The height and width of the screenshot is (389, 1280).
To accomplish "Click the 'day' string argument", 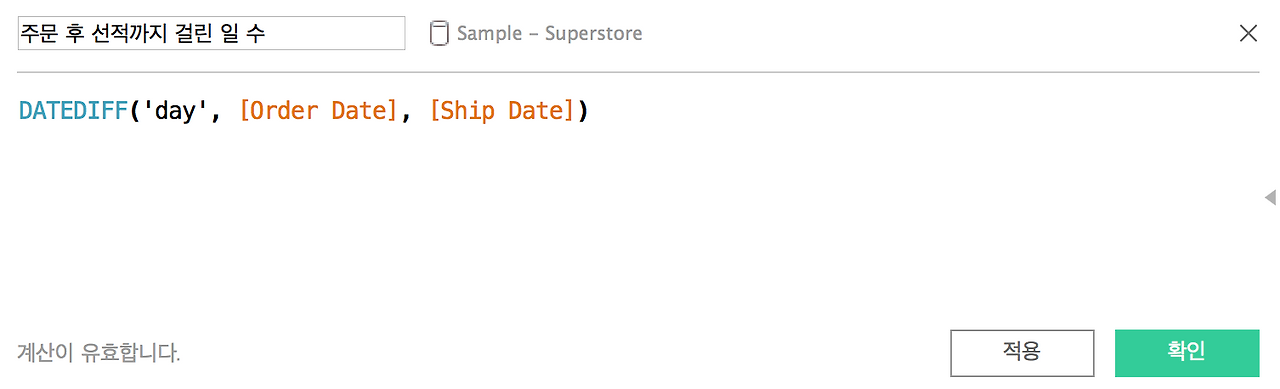I will click(x=174, y=111).
